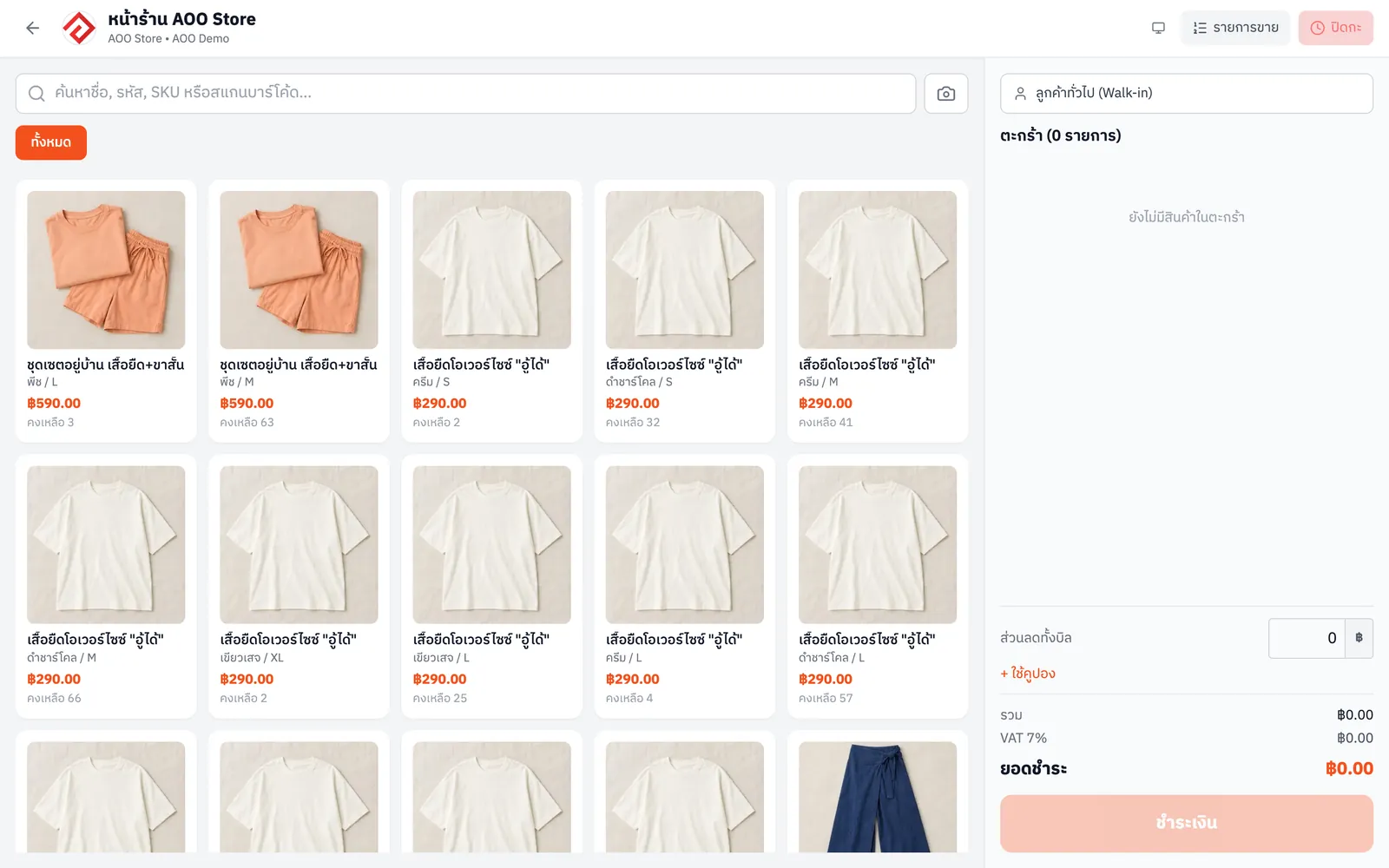Click the คงเหลือ 41 stock text
Image resolution: width=1389 pixels, height=868 pixels.
(x=826, y=423)
